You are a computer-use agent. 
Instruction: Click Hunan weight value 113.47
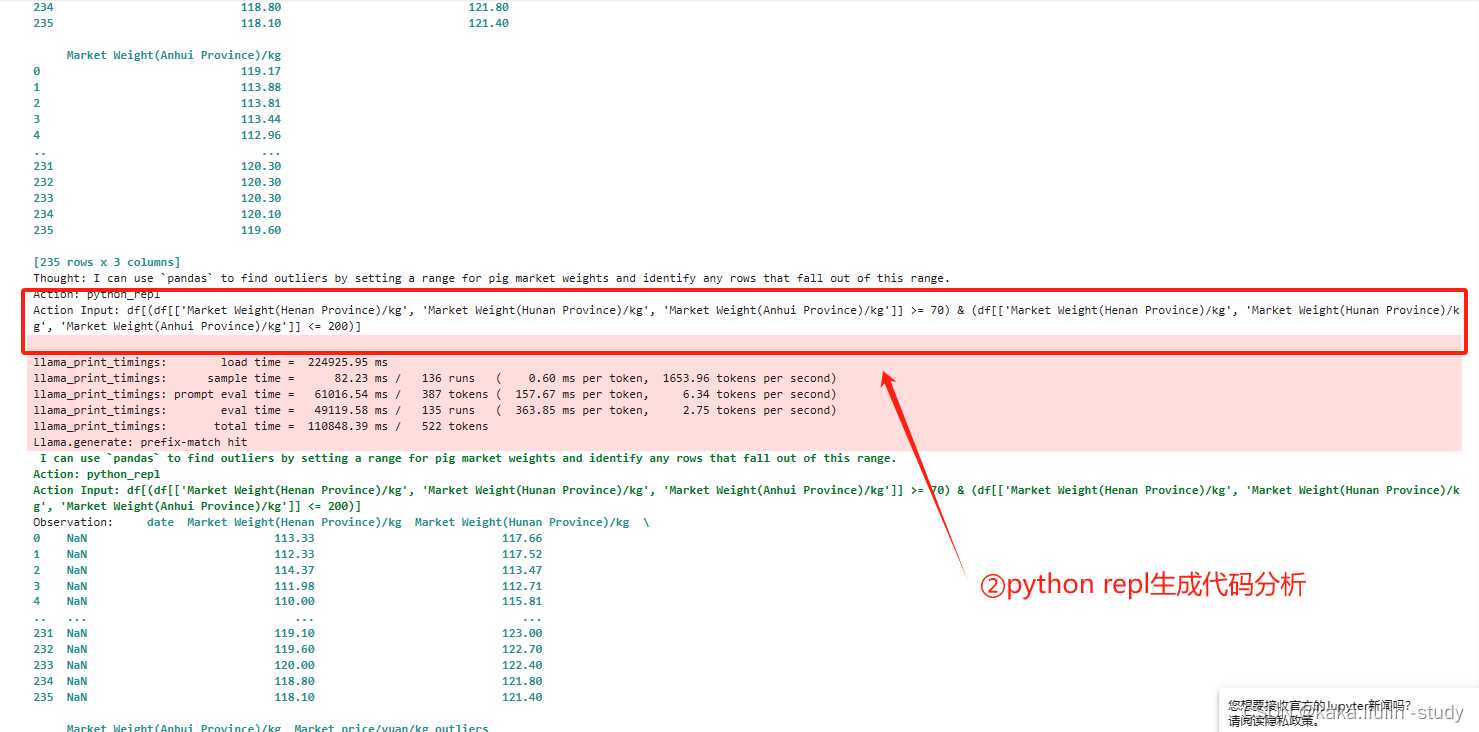tap(522, 570)
